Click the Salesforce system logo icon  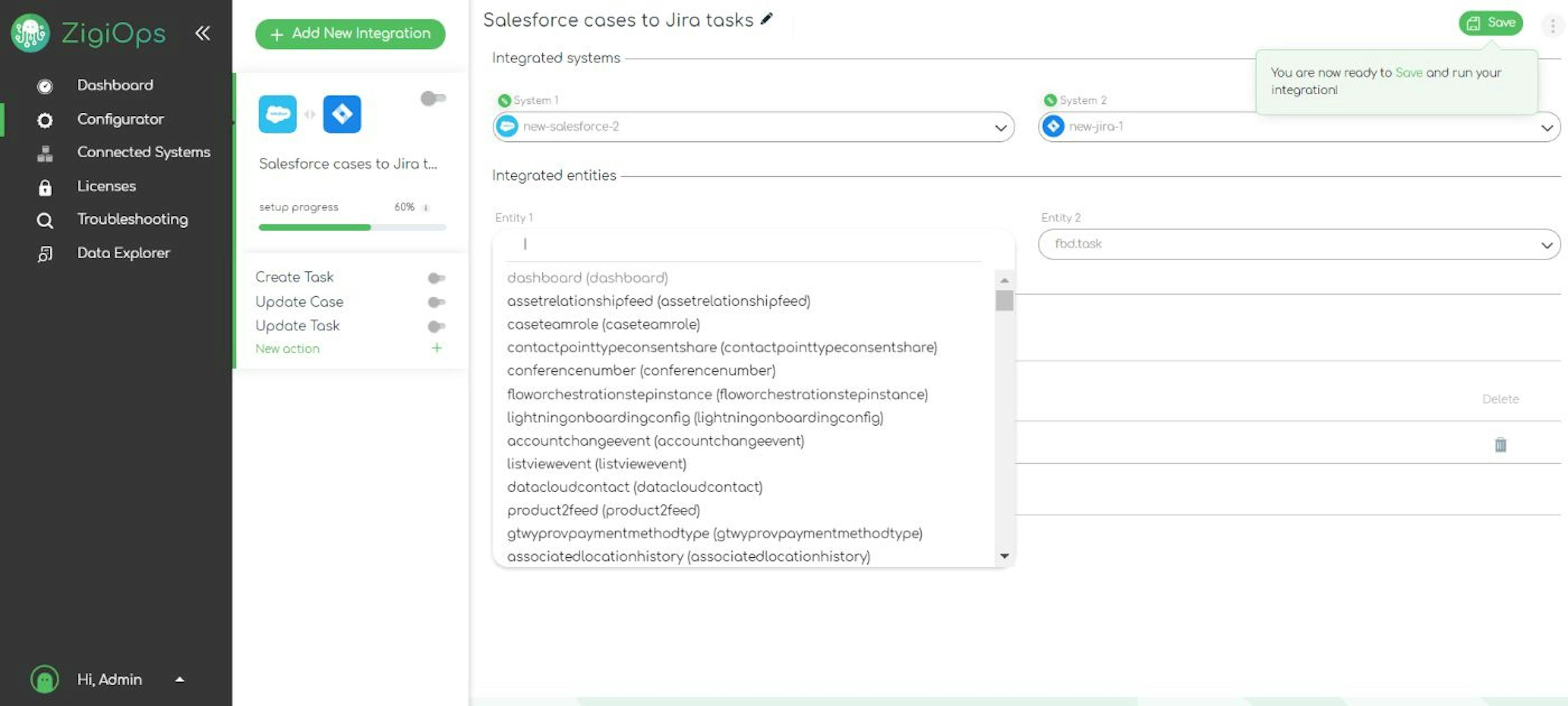point(279,113)
